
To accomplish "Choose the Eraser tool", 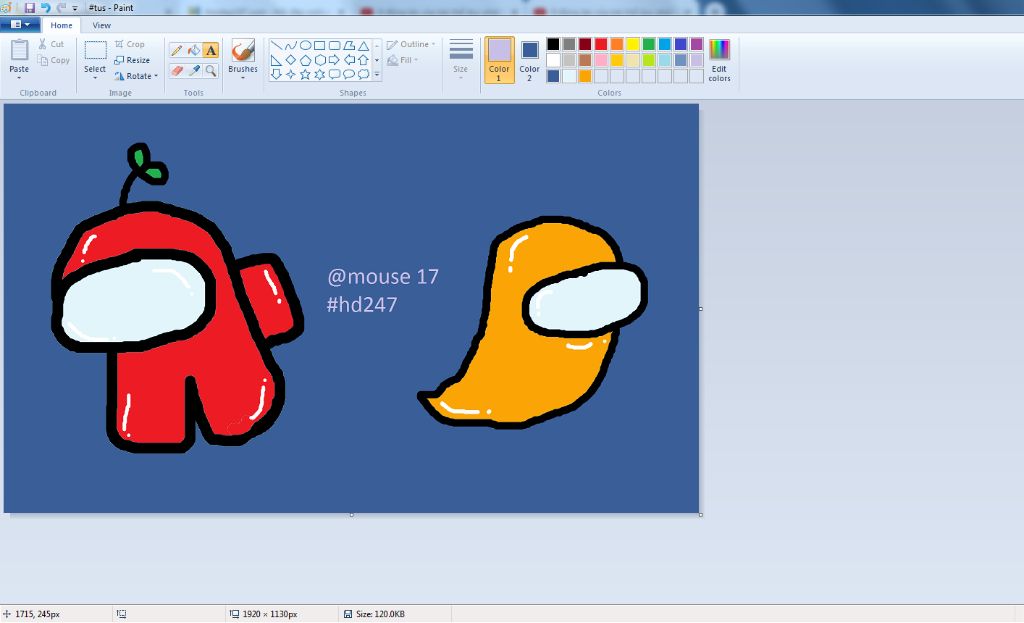I will (176, 71).
